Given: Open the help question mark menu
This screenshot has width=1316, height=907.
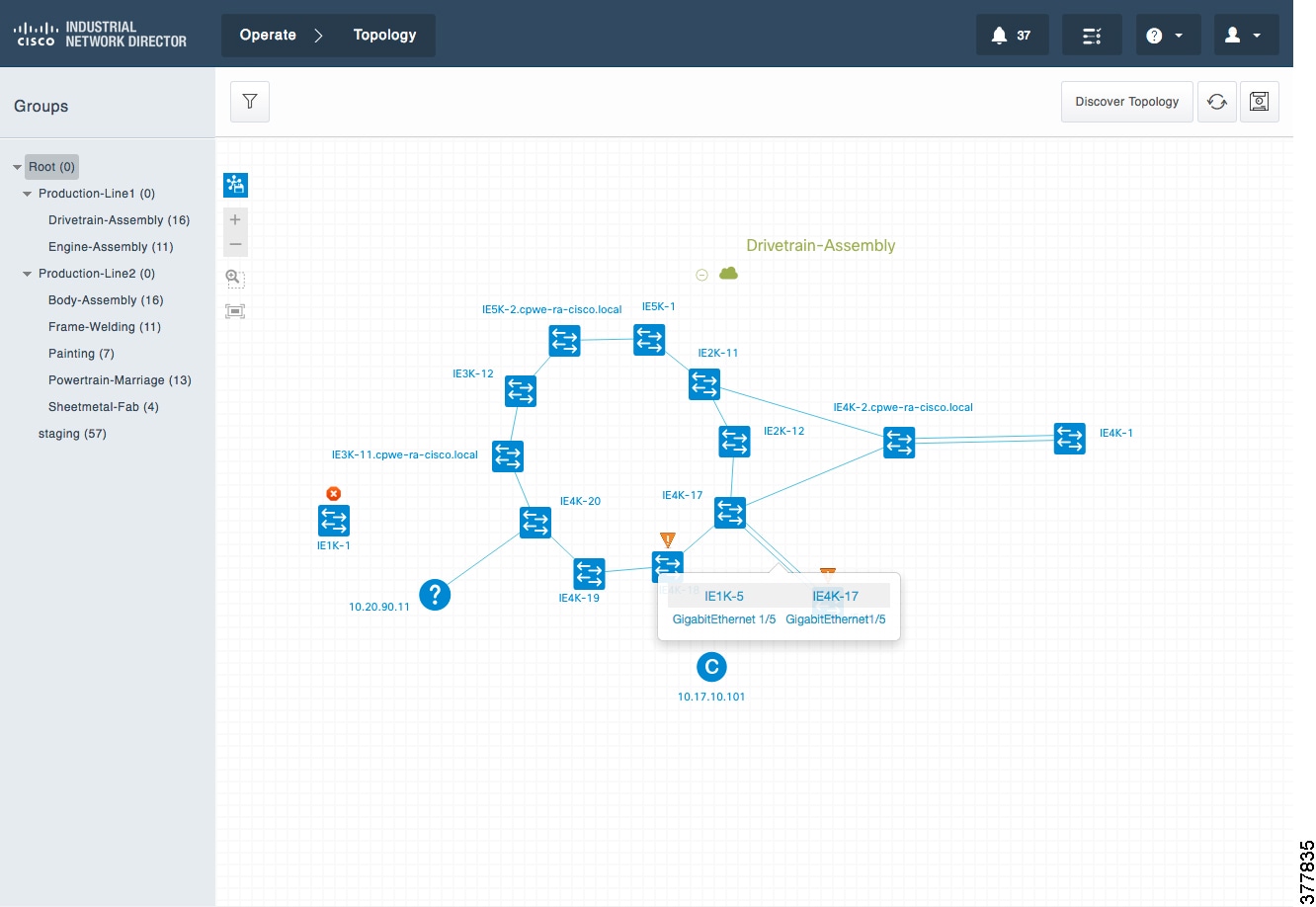Looking at the screenshot, I should [x=1168, y=36].
